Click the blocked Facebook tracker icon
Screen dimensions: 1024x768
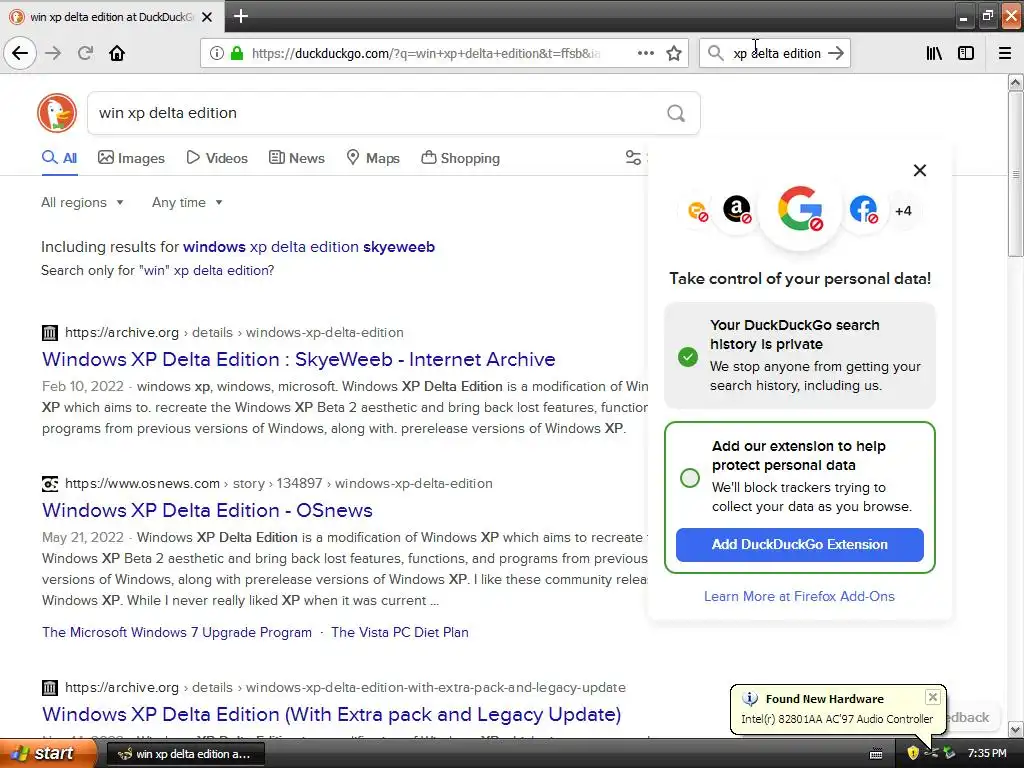863,210
